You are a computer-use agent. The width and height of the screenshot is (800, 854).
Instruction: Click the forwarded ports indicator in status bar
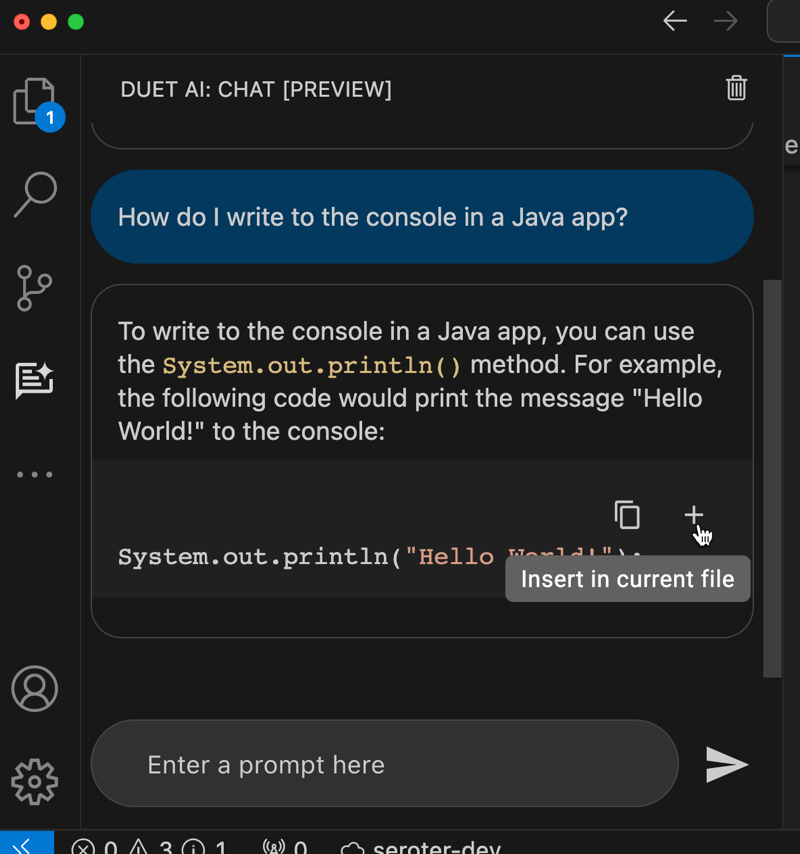[285, 847]
